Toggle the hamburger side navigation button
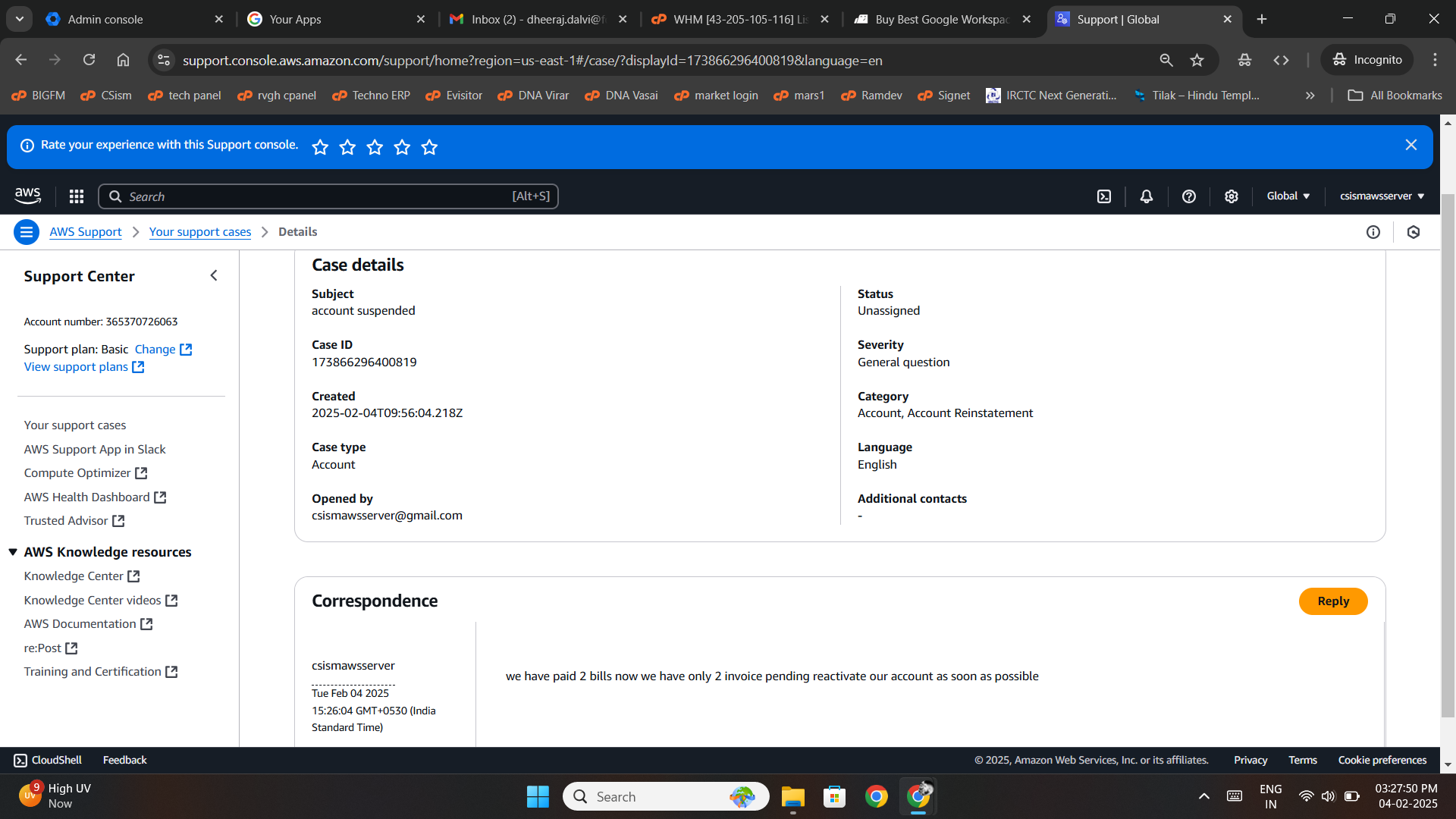Image resolution: width=1456 pixels, height=819 pixels. click(x=27, y=232)
